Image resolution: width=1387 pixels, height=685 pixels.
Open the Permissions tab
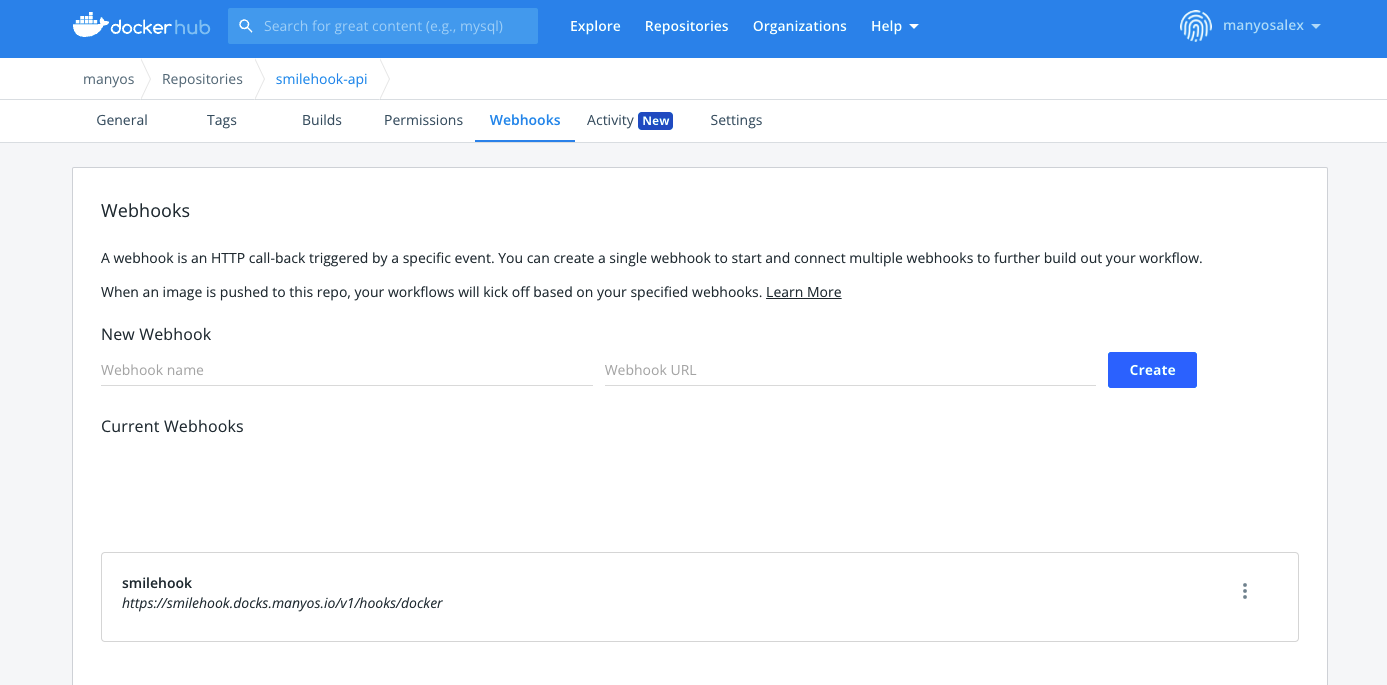click(423, 120)
